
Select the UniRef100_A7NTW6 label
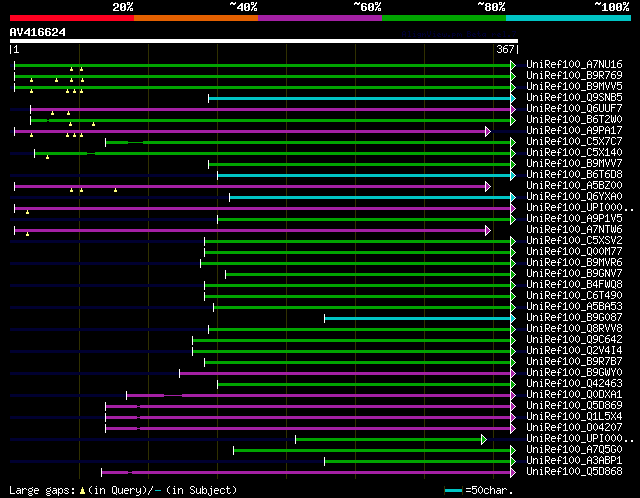574,230
